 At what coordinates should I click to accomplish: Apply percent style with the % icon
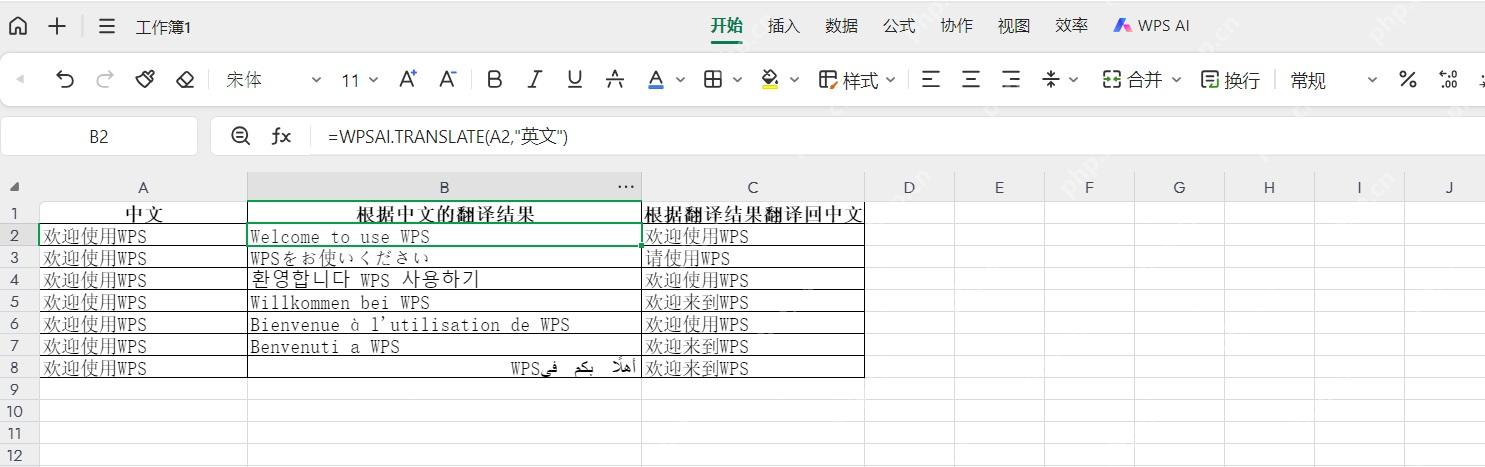click(x=1408, y=79)
